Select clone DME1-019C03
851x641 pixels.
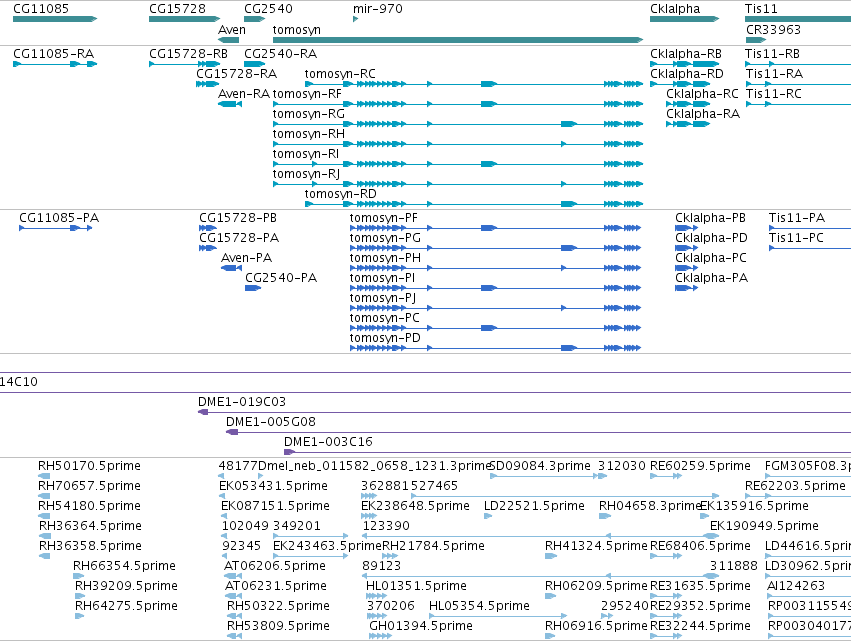click(242, 402)
